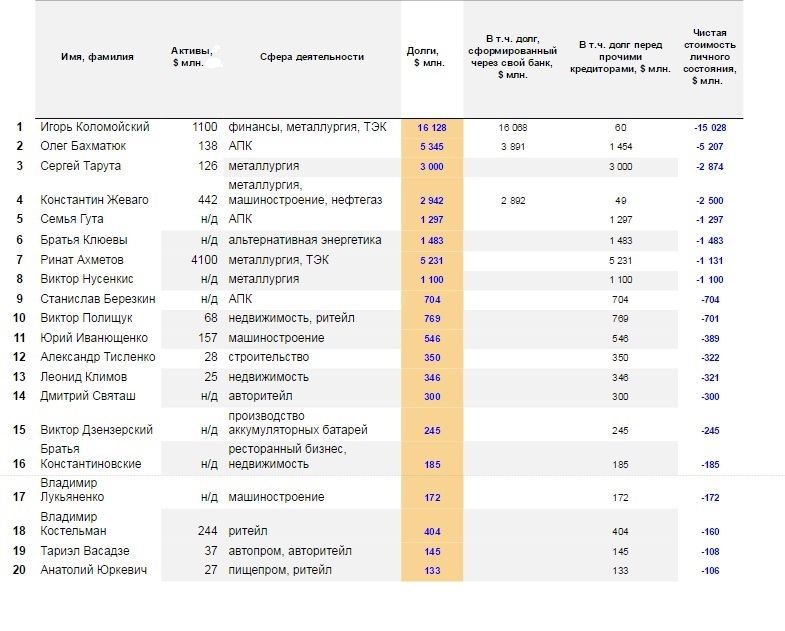Select the name Константин Жеваго
The height and width of the screenshot is (631, 785).
[94, 200]
